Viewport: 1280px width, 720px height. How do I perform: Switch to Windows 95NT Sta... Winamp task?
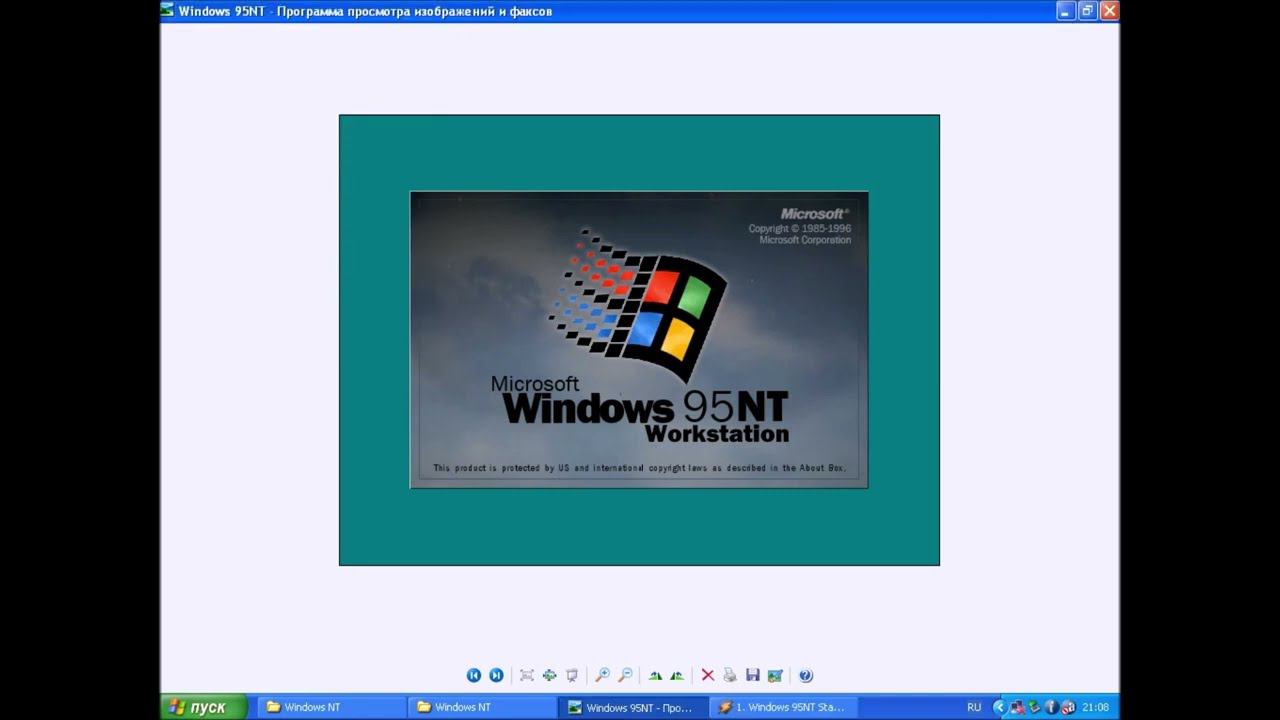coord(784,707)
